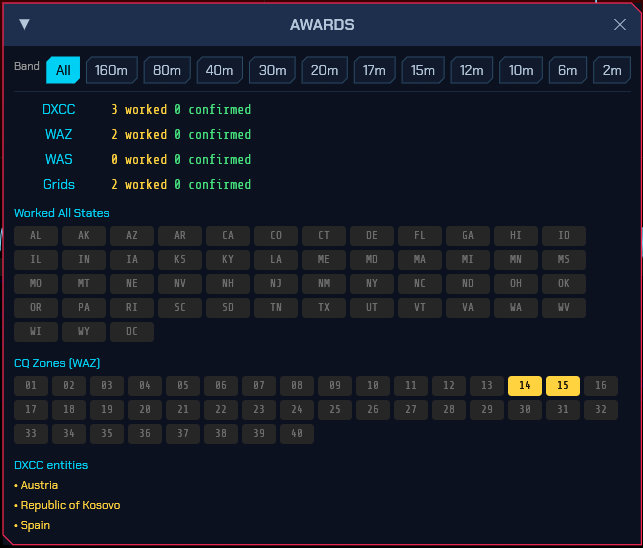Select the 40m band filter
This screenshot has width=643, height=548.
[219, 70]
